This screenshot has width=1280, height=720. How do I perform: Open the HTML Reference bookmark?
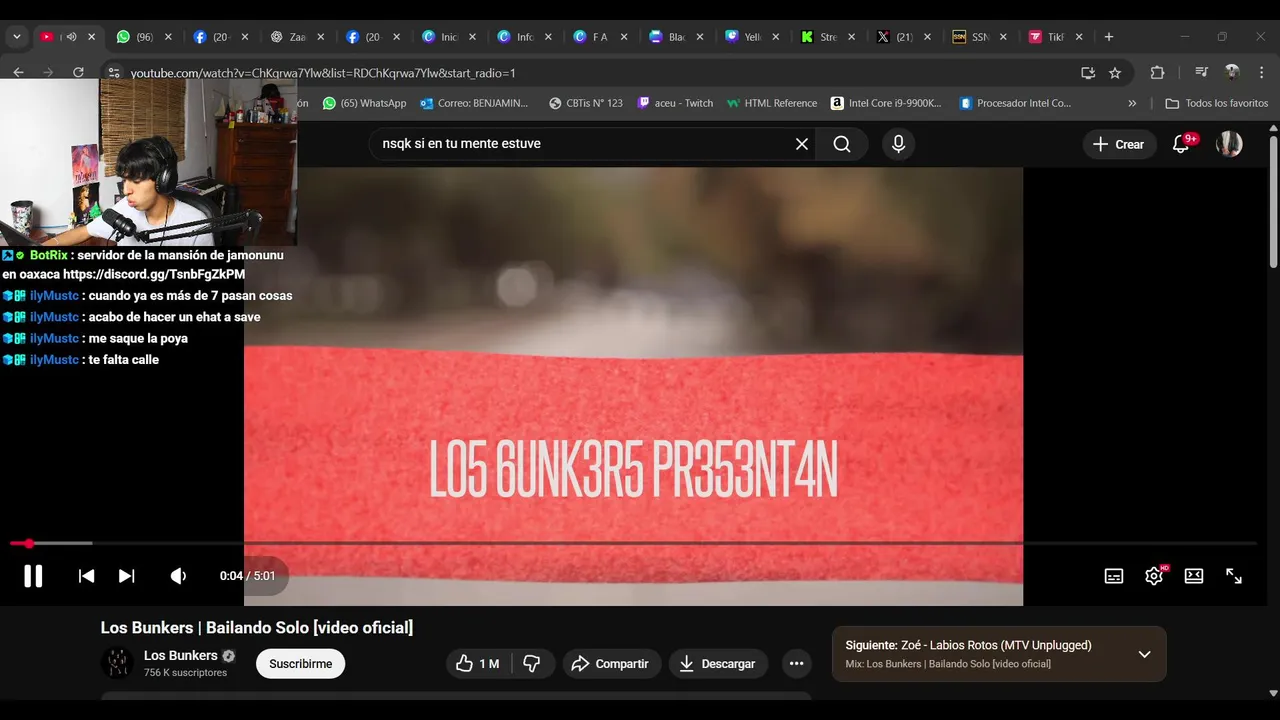click(772, 103)
